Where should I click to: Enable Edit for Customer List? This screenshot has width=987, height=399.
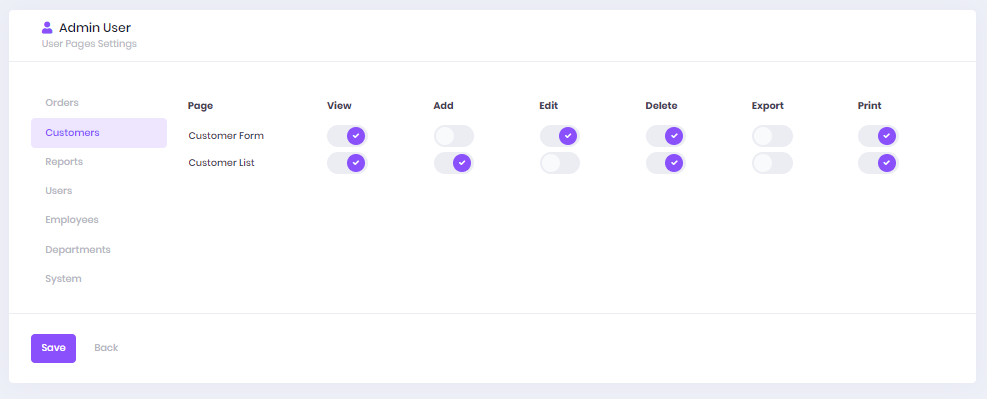tap(560, 163)
